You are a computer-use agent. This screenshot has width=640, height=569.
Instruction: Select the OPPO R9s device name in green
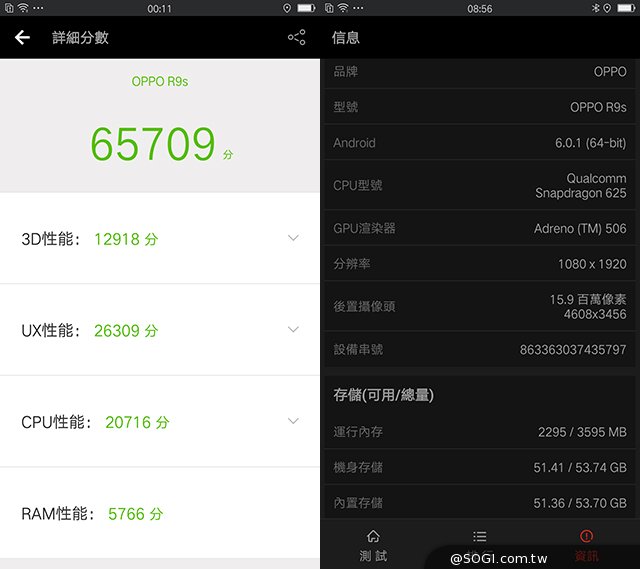[x=160, y=81]
